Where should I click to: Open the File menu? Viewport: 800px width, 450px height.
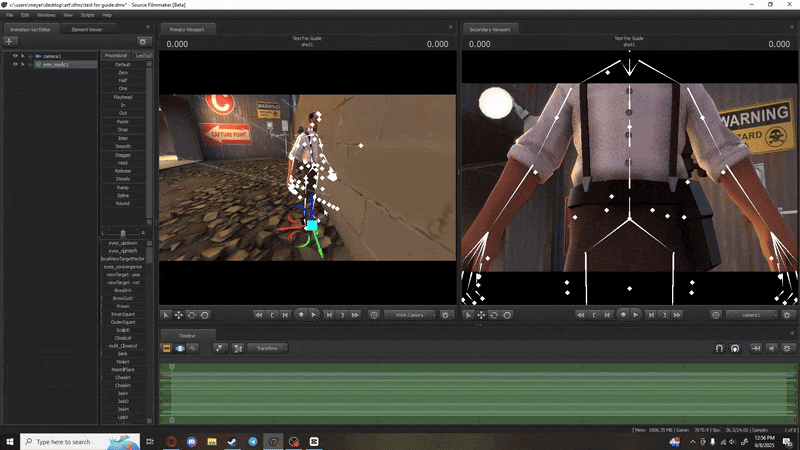point(10,15)
